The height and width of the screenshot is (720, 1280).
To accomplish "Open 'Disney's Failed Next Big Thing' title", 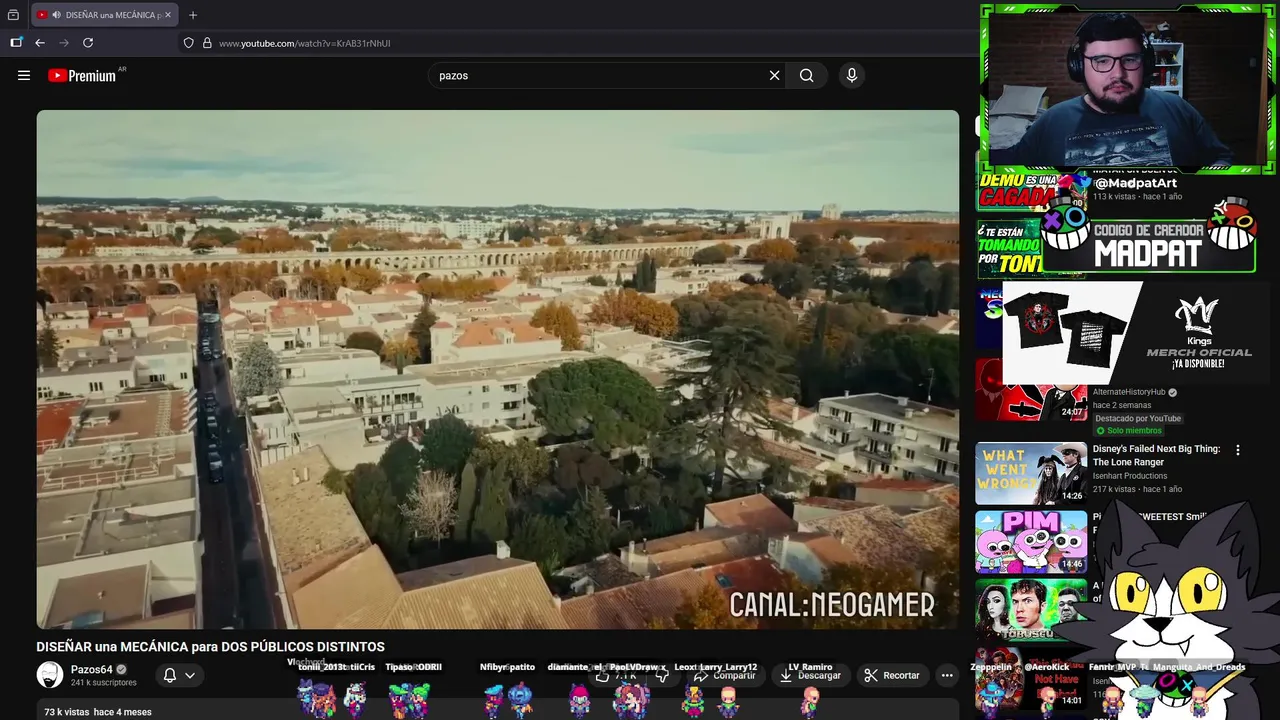I will point(1156,455).
